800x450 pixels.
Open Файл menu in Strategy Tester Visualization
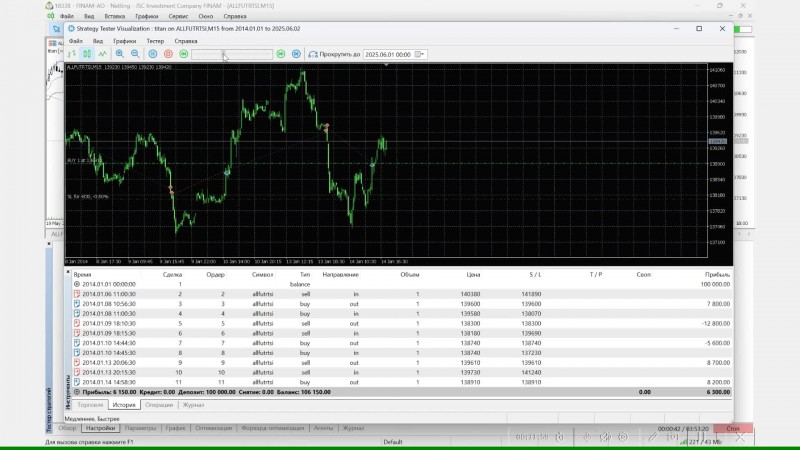click(76, 41)
